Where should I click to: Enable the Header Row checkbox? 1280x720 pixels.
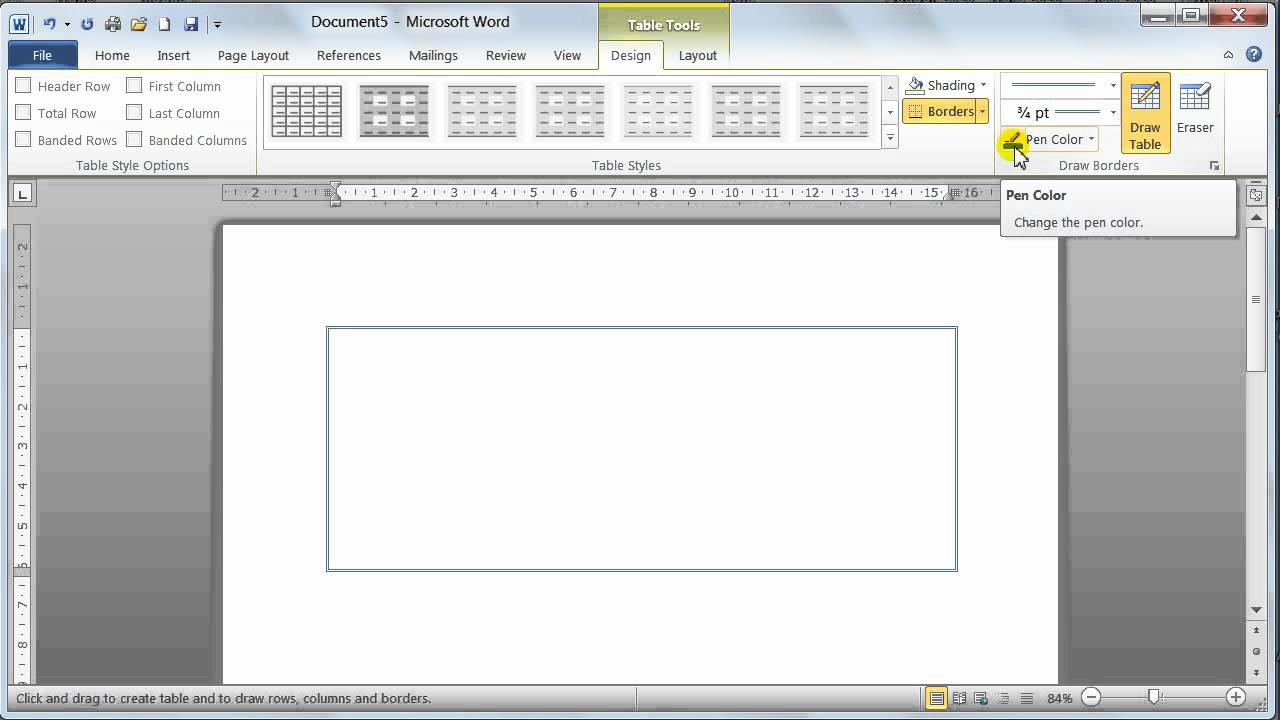pyautogui.click(x=23, y=86)
